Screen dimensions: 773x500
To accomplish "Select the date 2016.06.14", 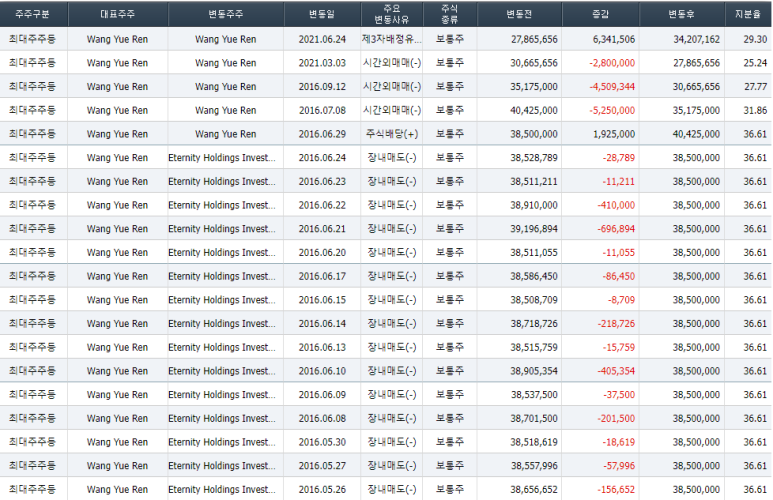I will [x=322, y=324].
